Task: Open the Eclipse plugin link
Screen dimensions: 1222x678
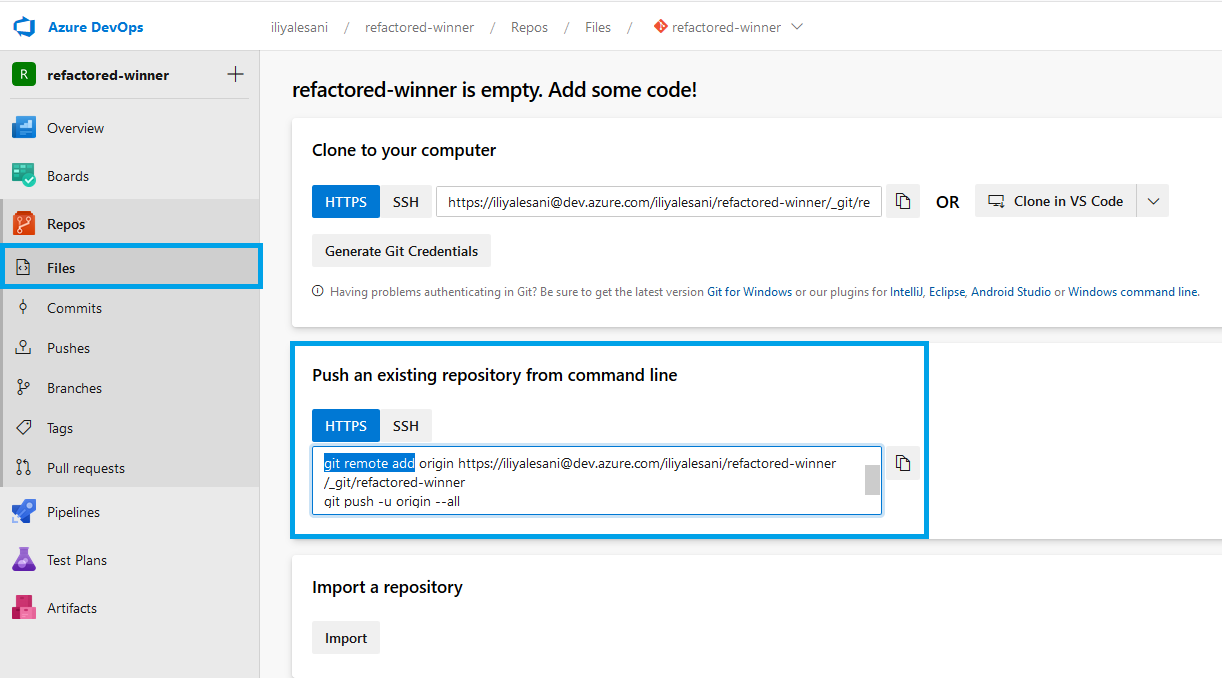Action: (947, 292)
